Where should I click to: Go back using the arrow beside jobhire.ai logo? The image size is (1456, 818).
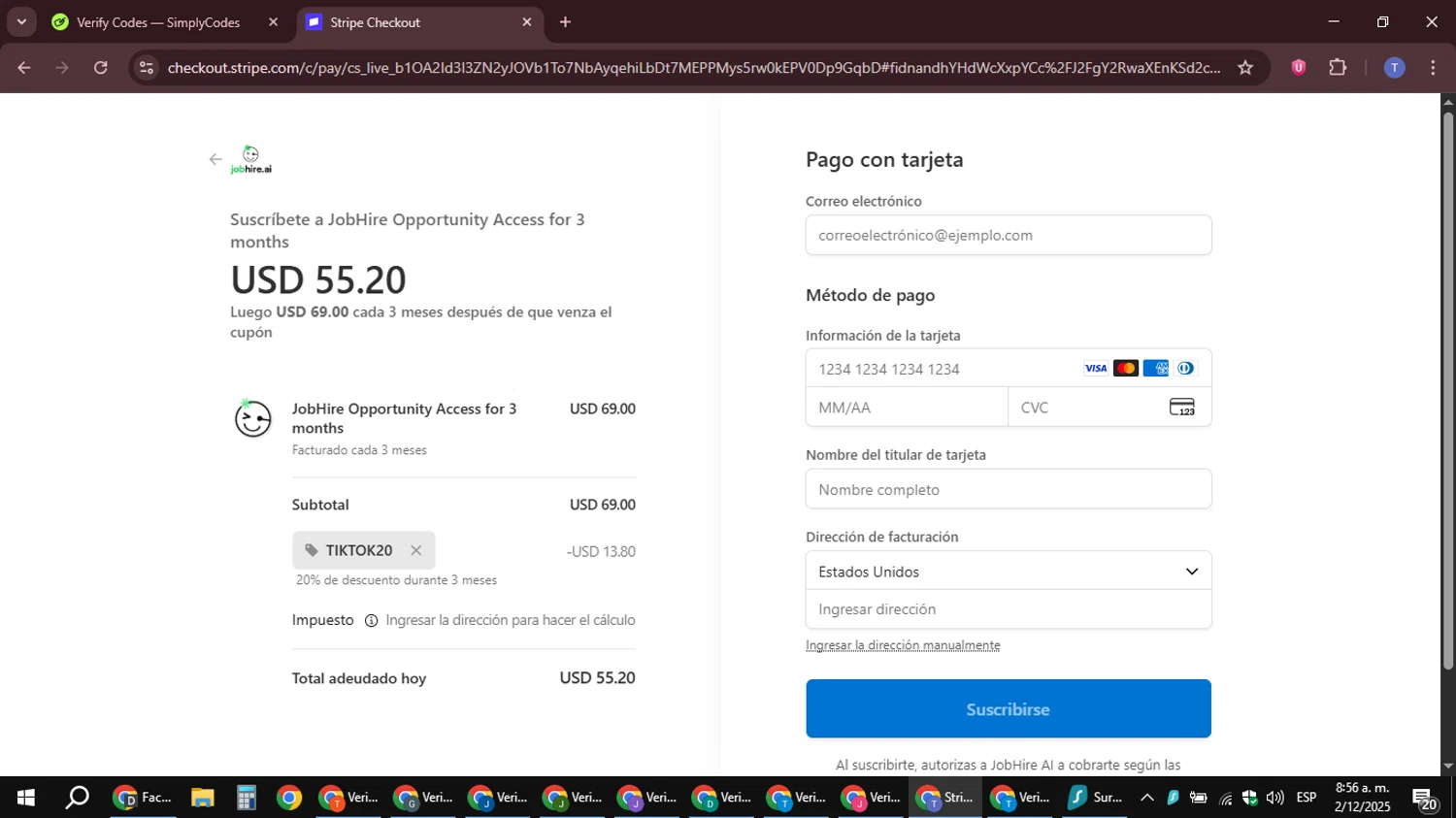pyautogui.click(x=215, y=160)
